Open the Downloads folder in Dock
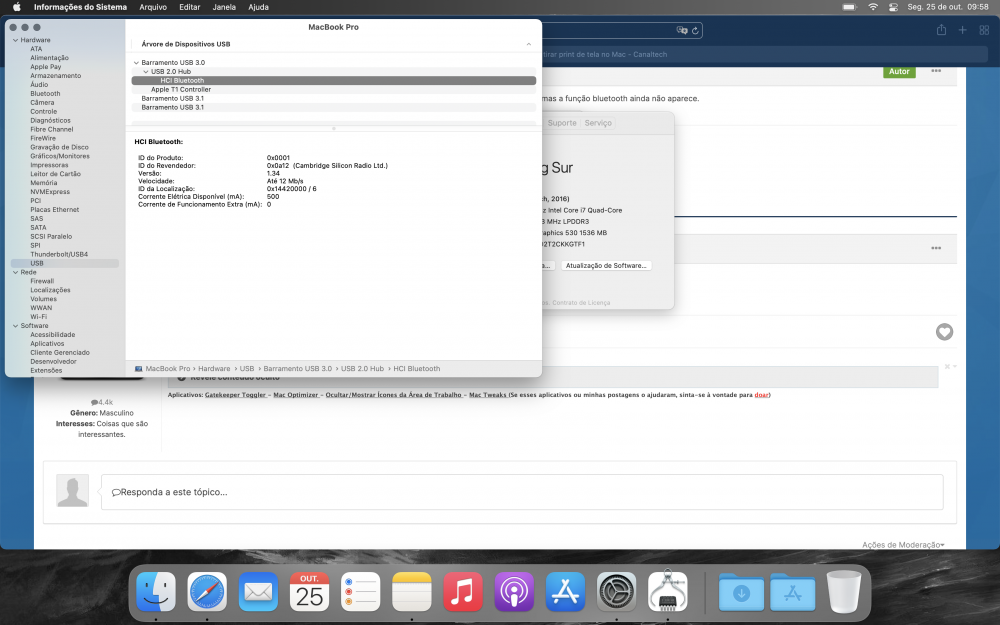The width and height of the screenshot is (1000, 625). tap(741, 592)
